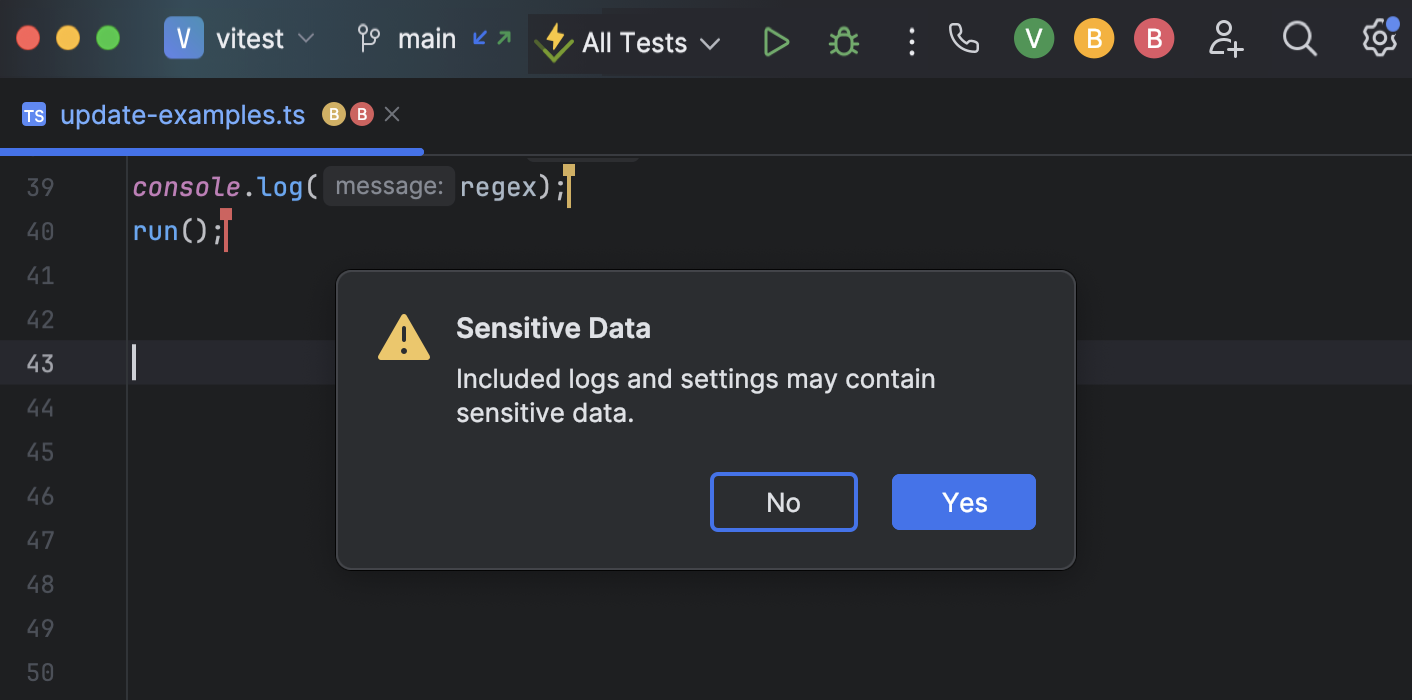This screenshot has width=1412, height=700.
Task: Click the green V participant avatar
Action: (x=1034, y=39)
